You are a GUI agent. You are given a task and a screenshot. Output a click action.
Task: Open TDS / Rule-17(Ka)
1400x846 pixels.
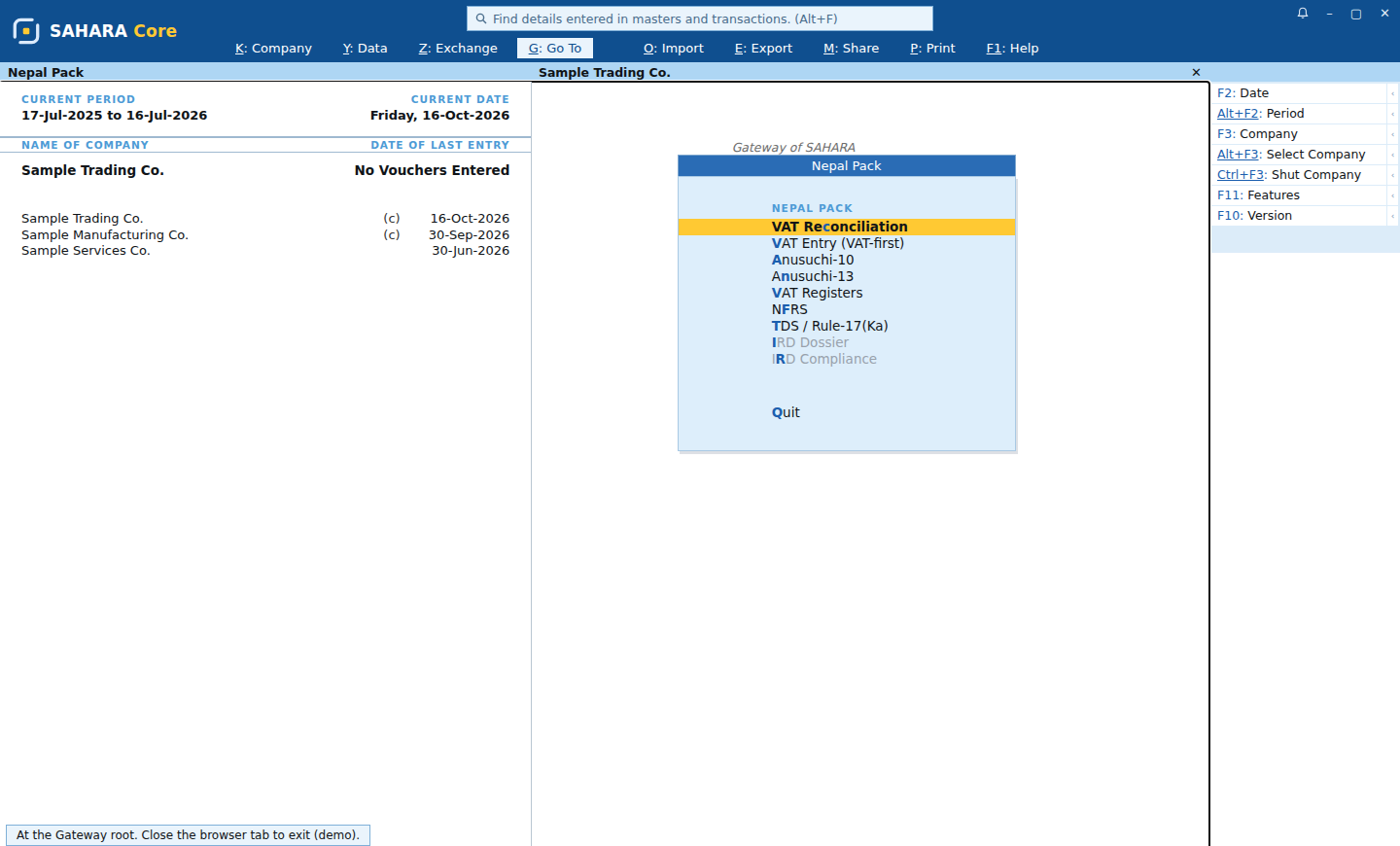pos(847,326)
